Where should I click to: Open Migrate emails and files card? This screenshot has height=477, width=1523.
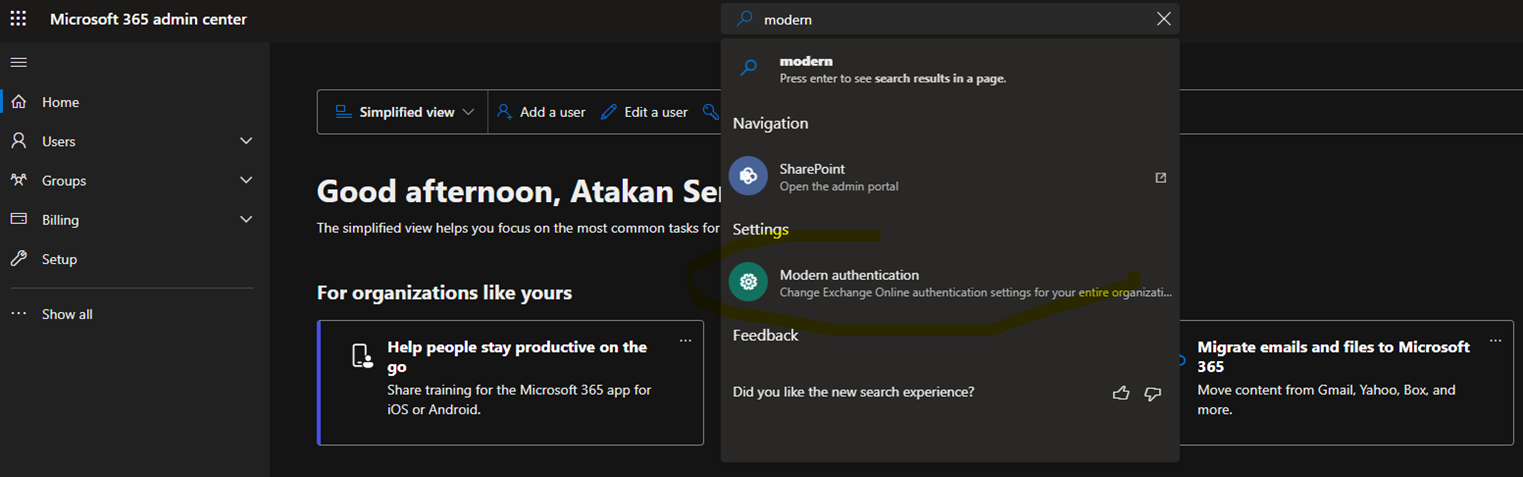point(1347,382)
